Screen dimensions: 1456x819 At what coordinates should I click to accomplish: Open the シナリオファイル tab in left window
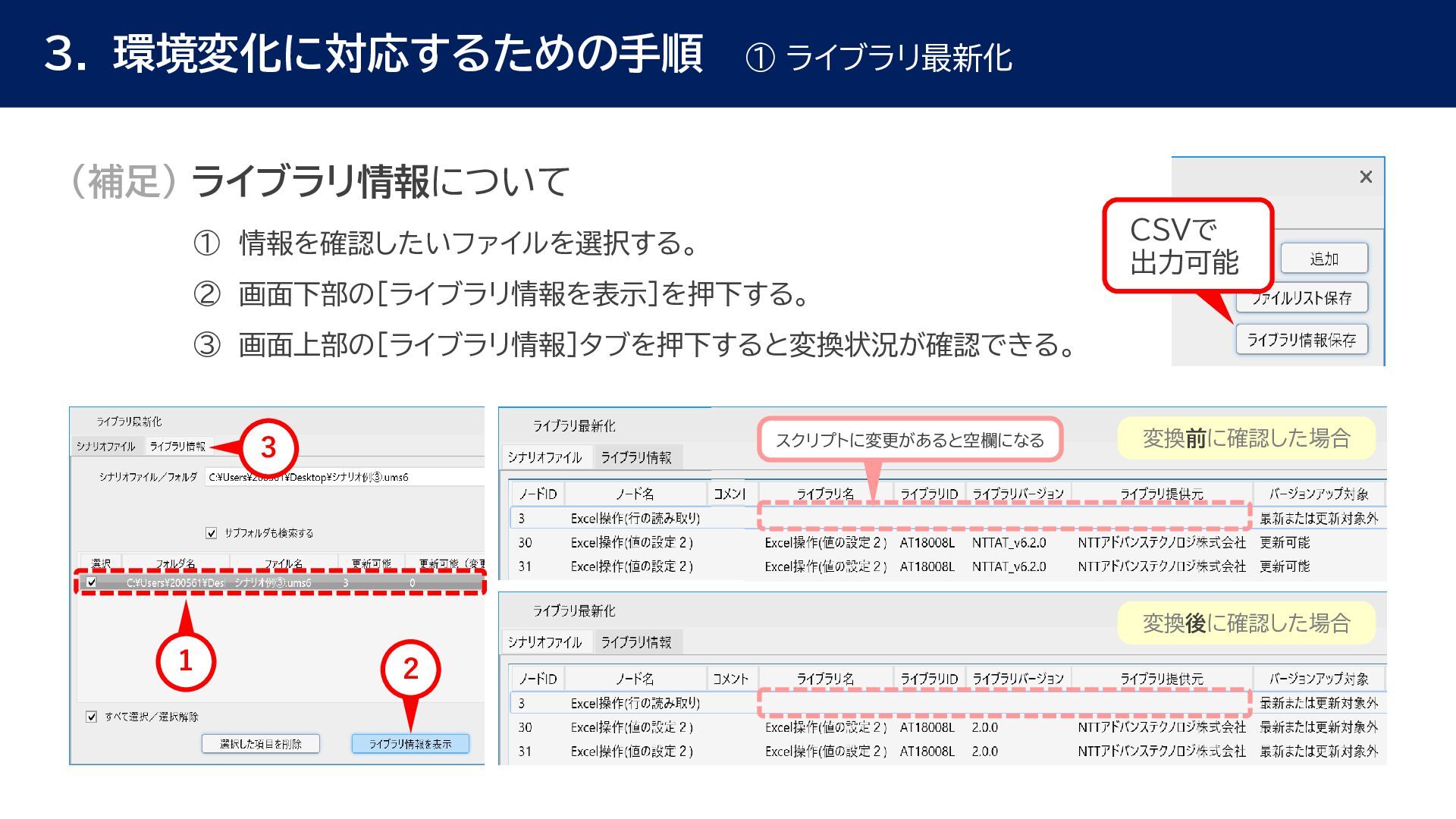pyautogui.click(x=105, y=446)
